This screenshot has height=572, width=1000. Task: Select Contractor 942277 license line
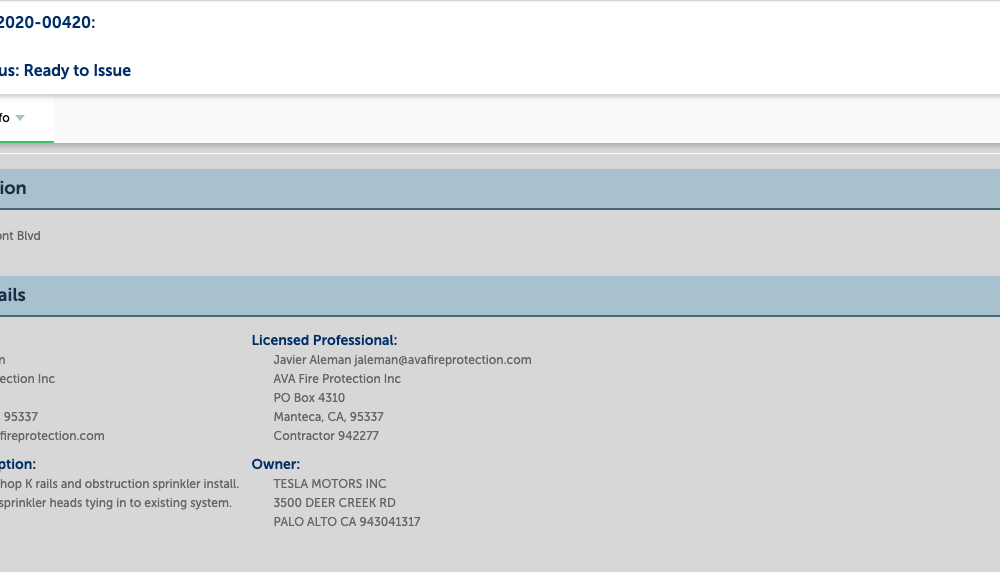pyautogui.click(x=326, y=436)
